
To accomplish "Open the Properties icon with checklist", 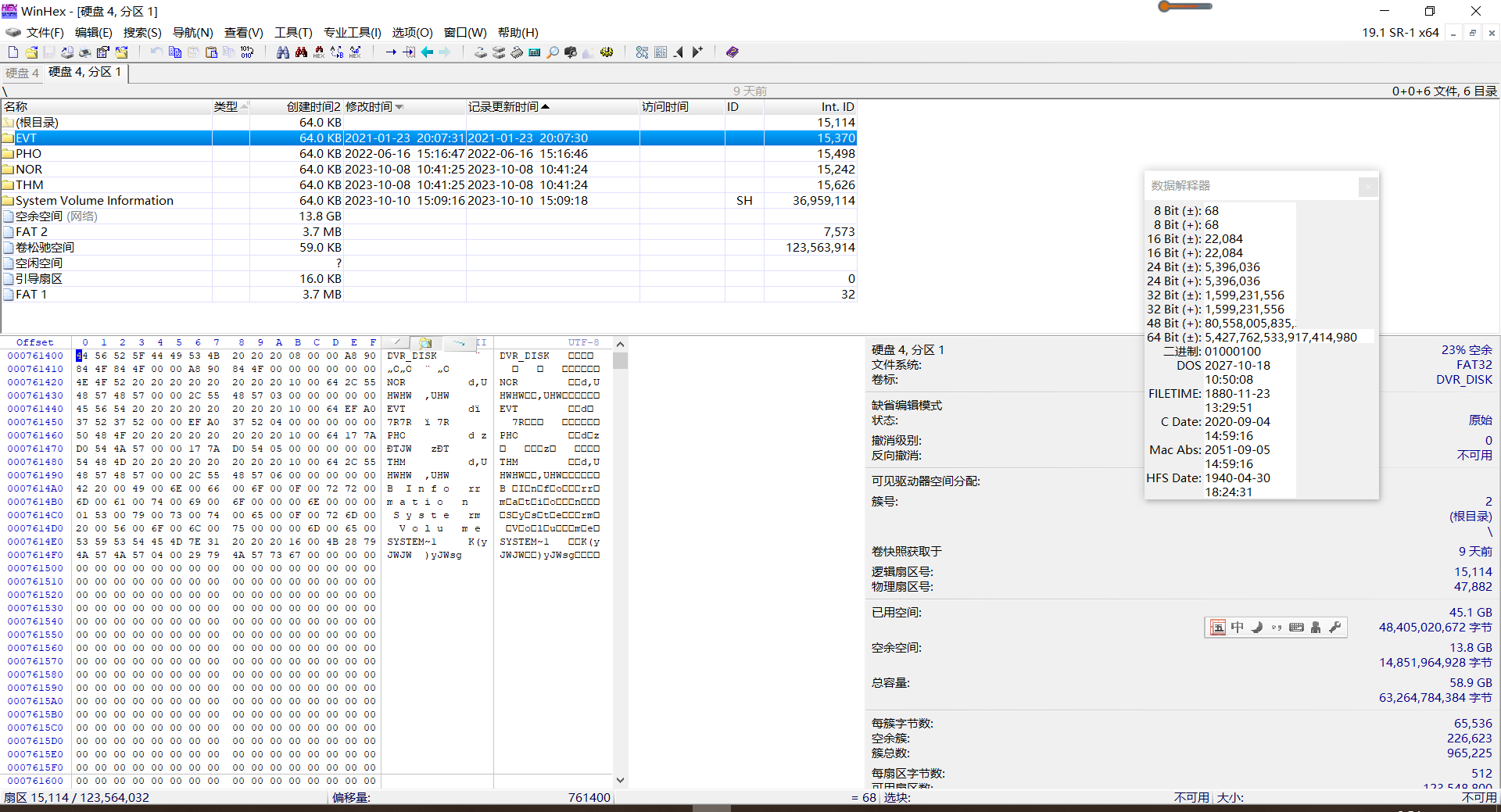I will (103, 52).
